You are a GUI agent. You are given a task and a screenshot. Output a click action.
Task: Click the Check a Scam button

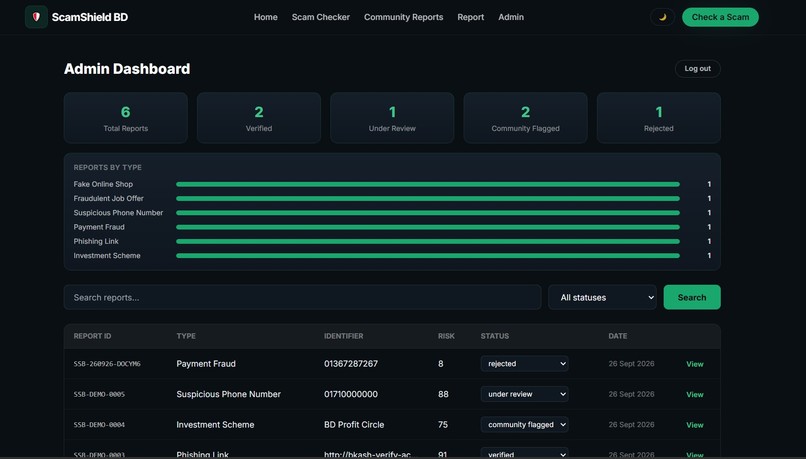pos(720,17)
